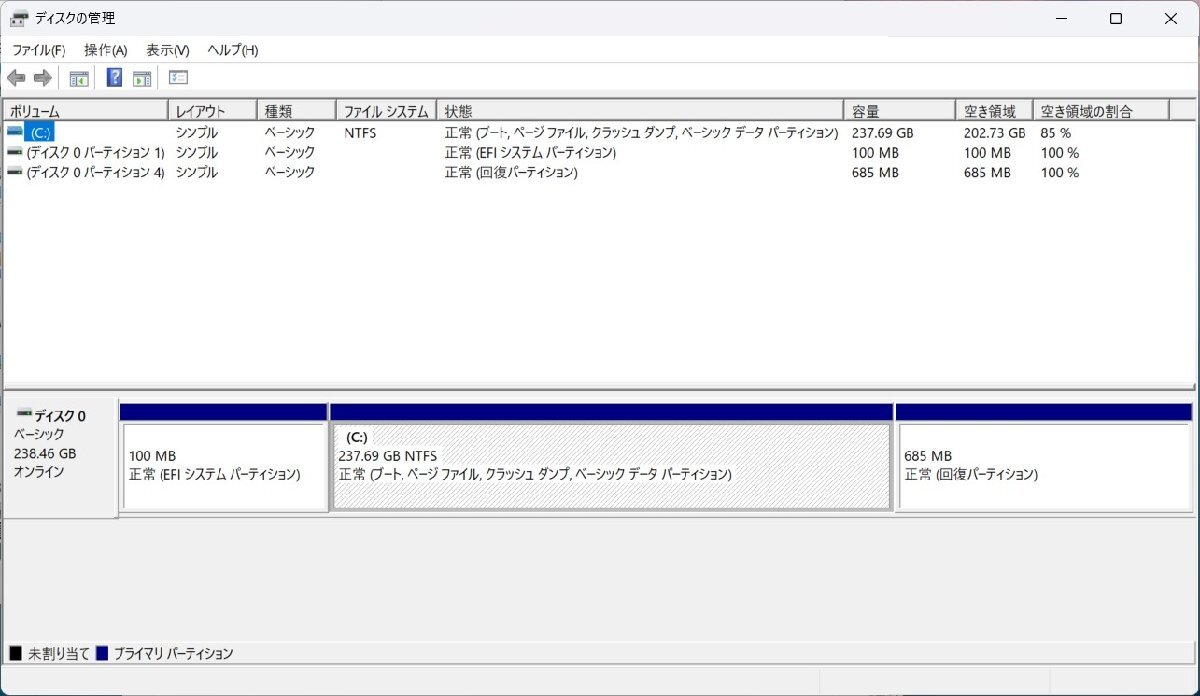Click the 容量 column header

[895, 110]
